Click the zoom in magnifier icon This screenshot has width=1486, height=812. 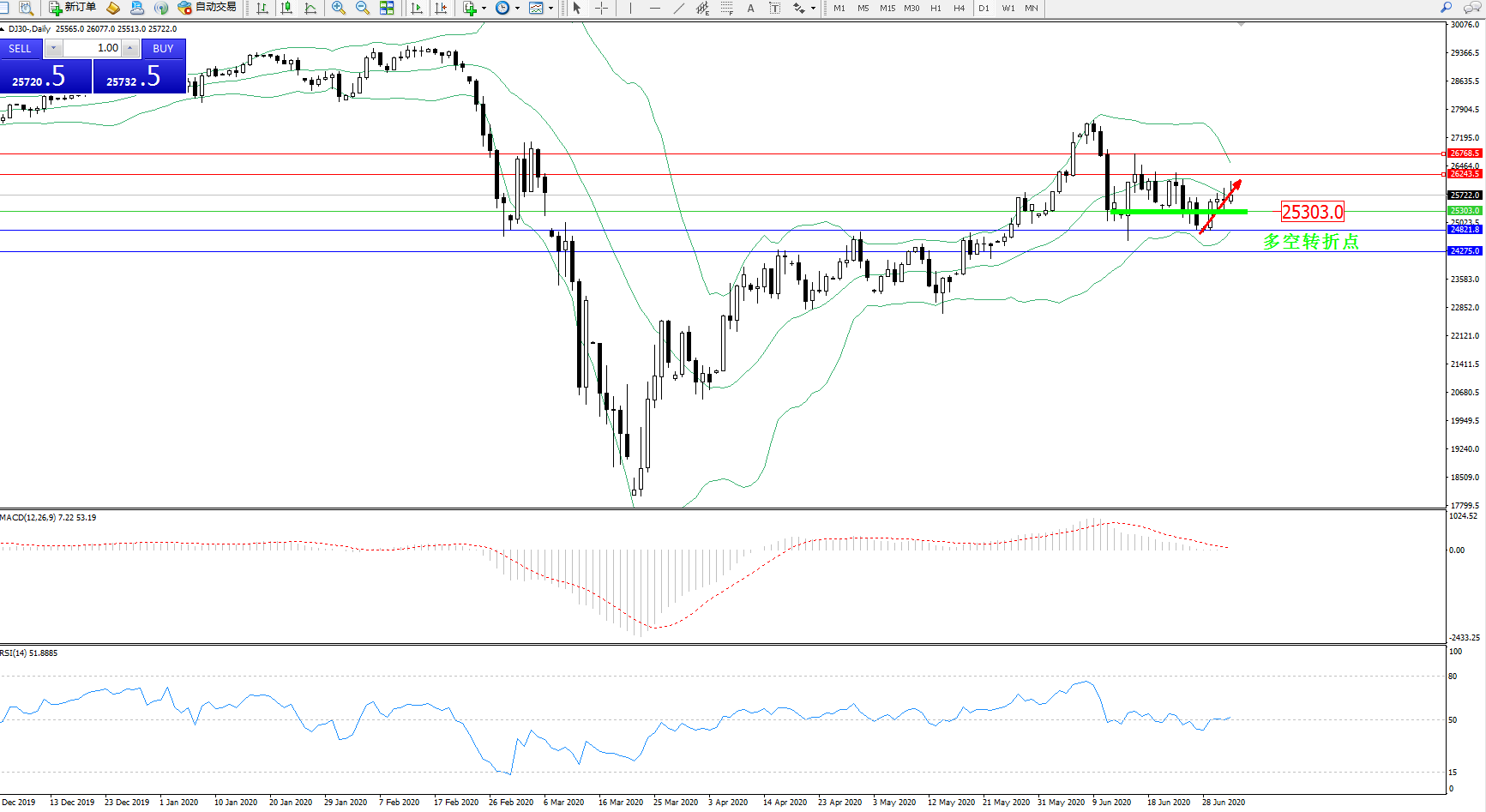coord(339,8)
